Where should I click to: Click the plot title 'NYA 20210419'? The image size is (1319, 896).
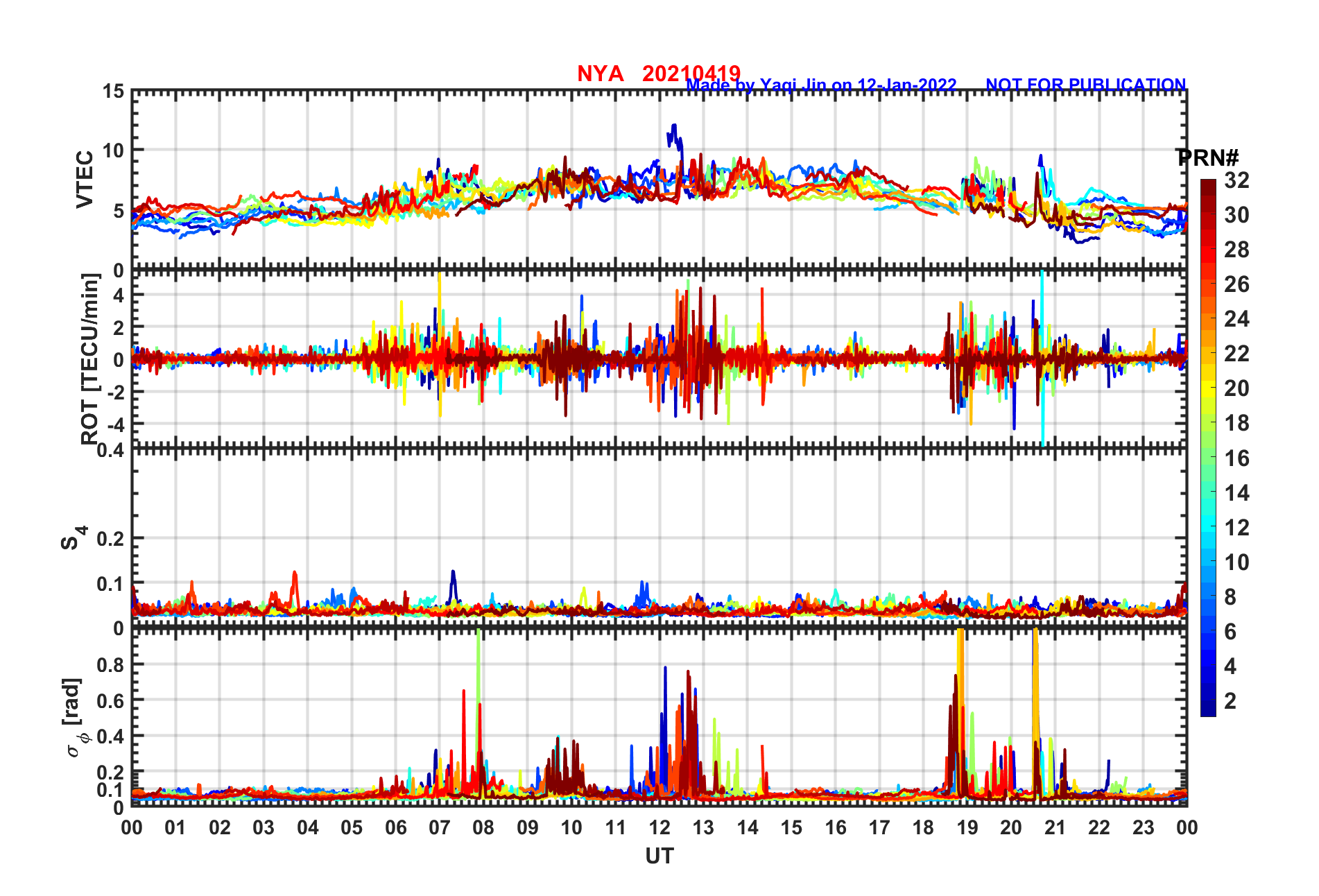659,73
